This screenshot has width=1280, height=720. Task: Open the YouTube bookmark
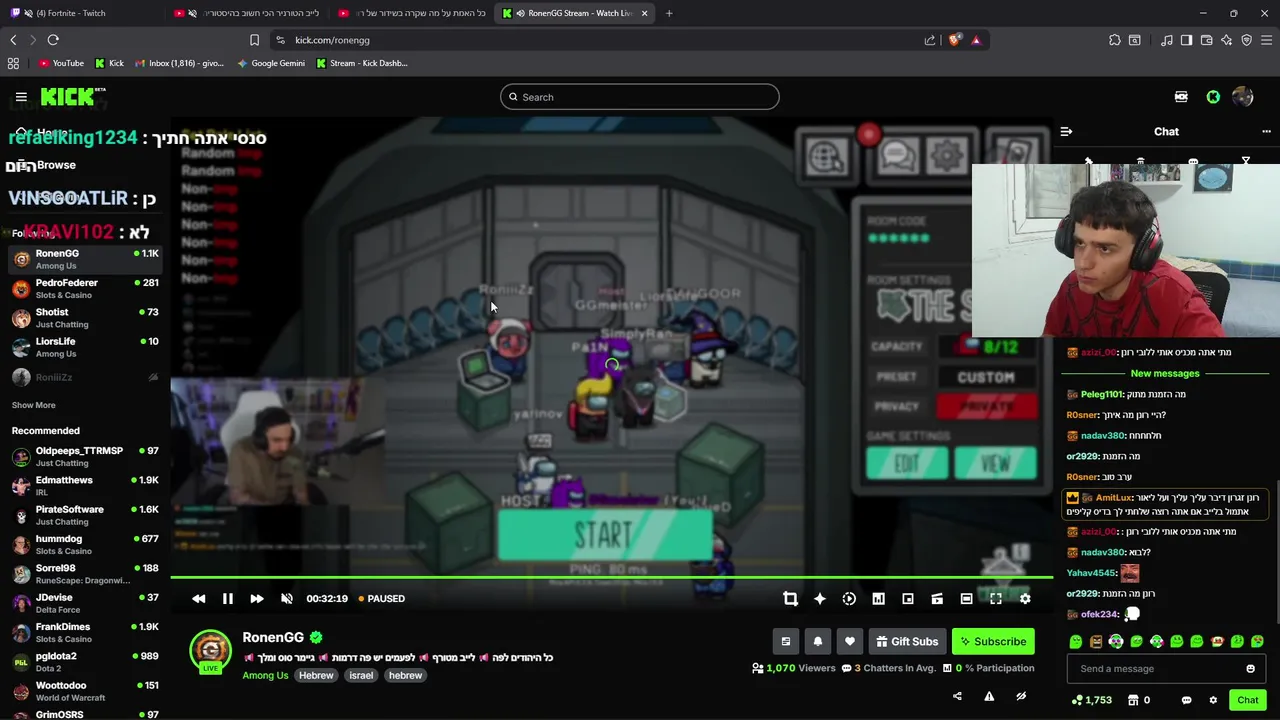(62, 63)
